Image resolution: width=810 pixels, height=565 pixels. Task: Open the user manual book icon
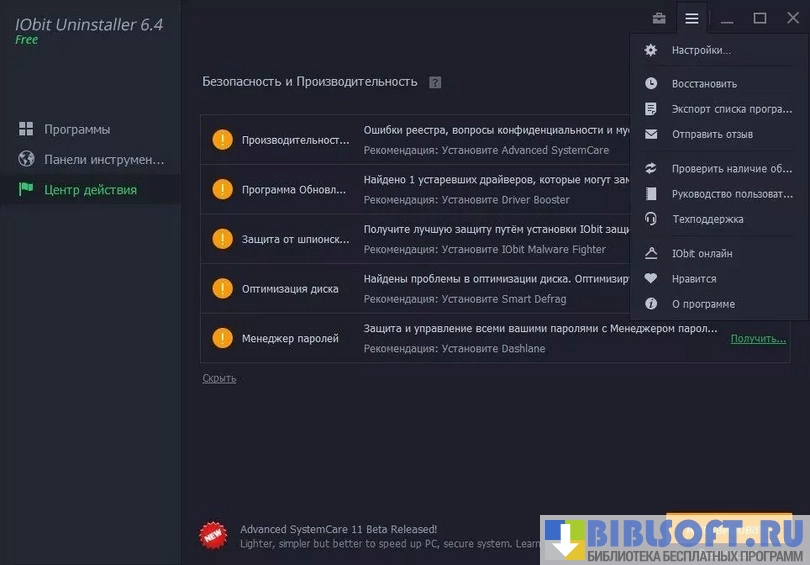[651, 194]
